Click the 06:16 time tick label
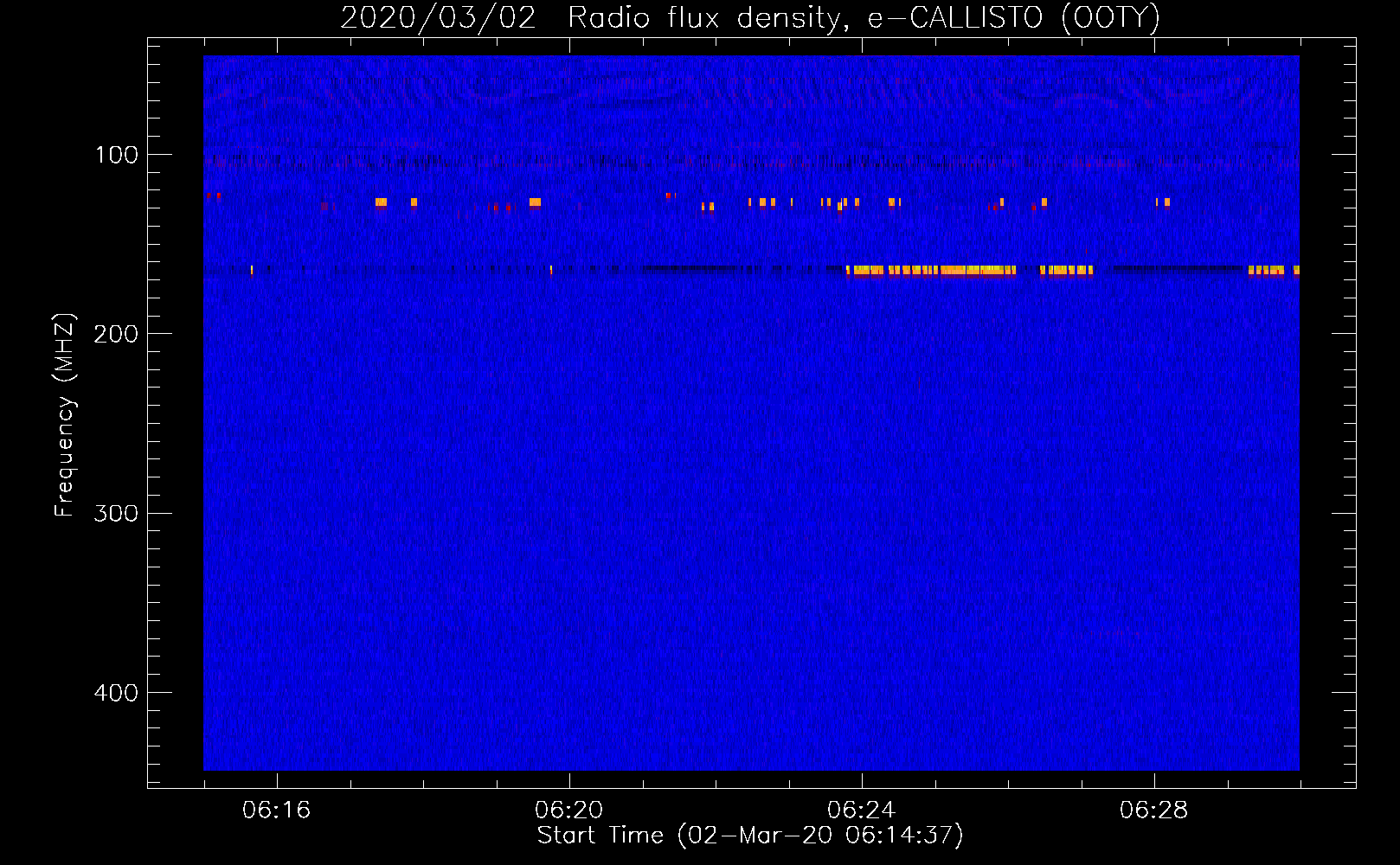The width and height of the screenshot is (1400, 865). (276, 811)
